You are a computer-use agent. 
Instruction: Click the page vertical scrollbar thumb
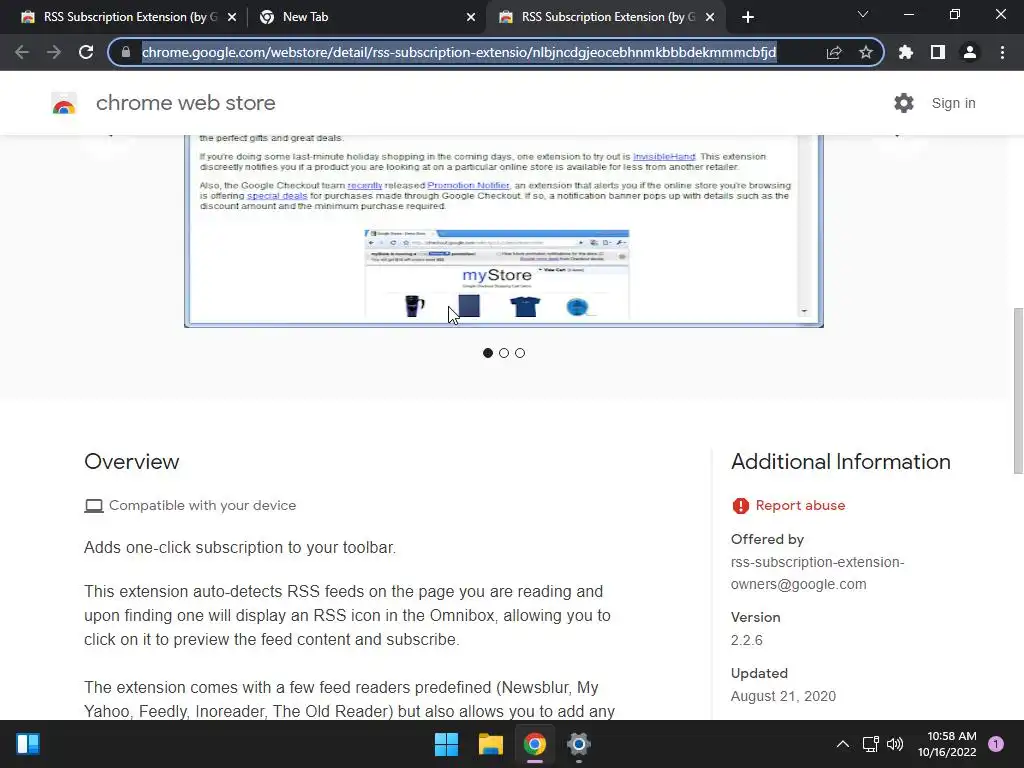(1017, 391)
